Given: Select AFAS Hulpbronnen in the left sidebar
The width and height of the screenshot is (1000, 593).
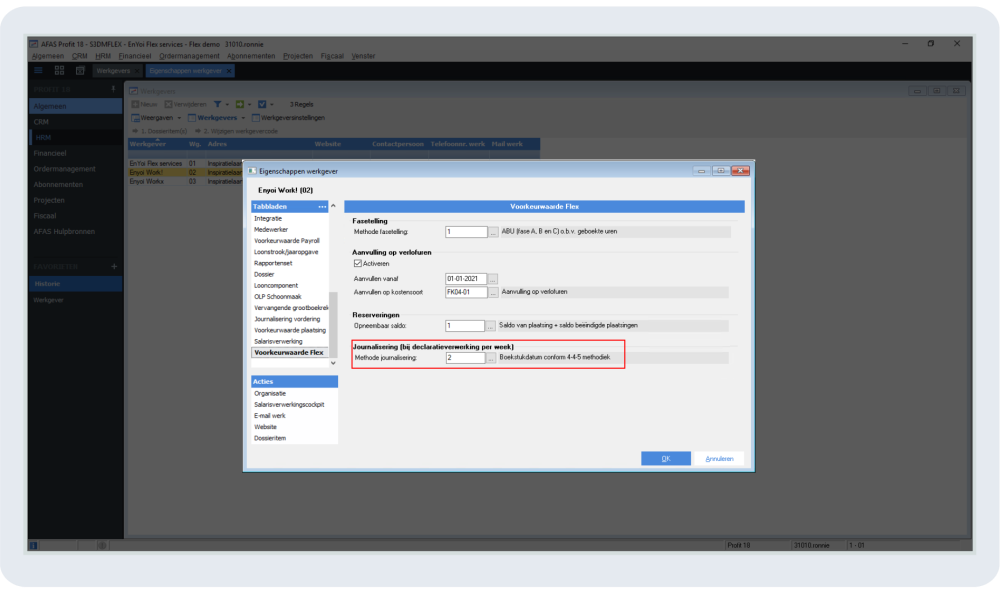Looking at the screenshot, I should click(x=75, y=231).
